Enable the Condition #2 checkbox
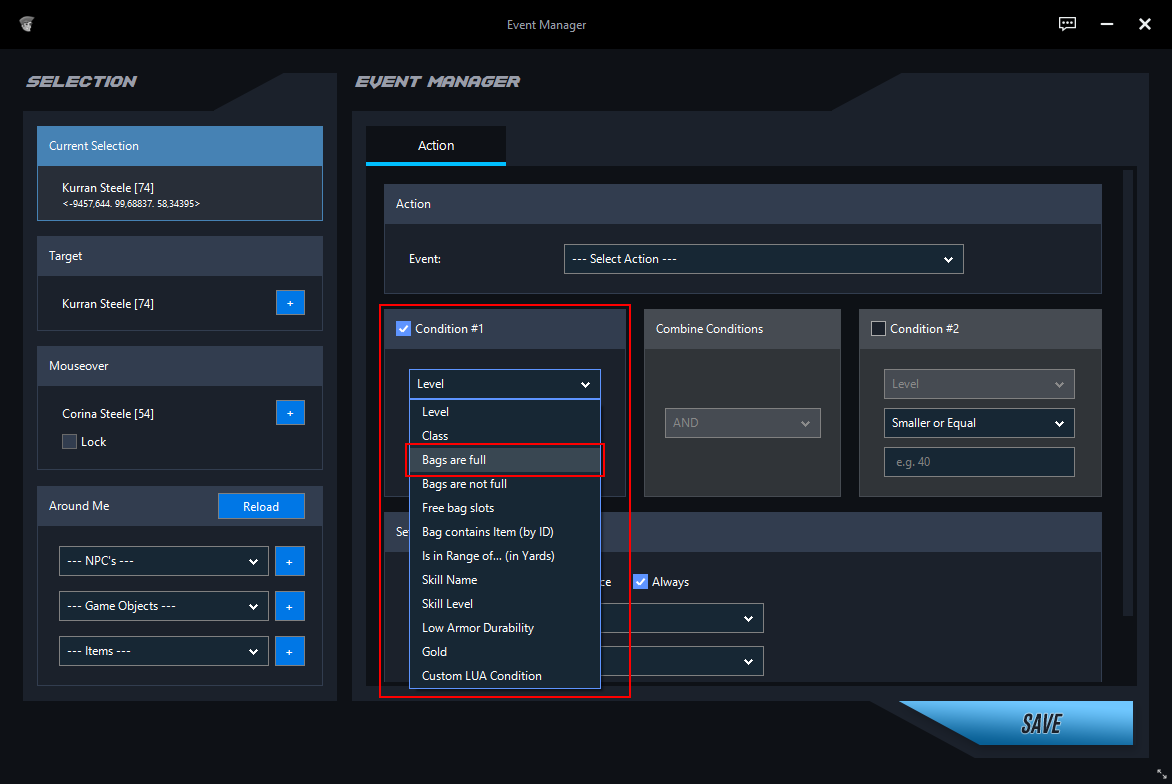 point(878,329)
